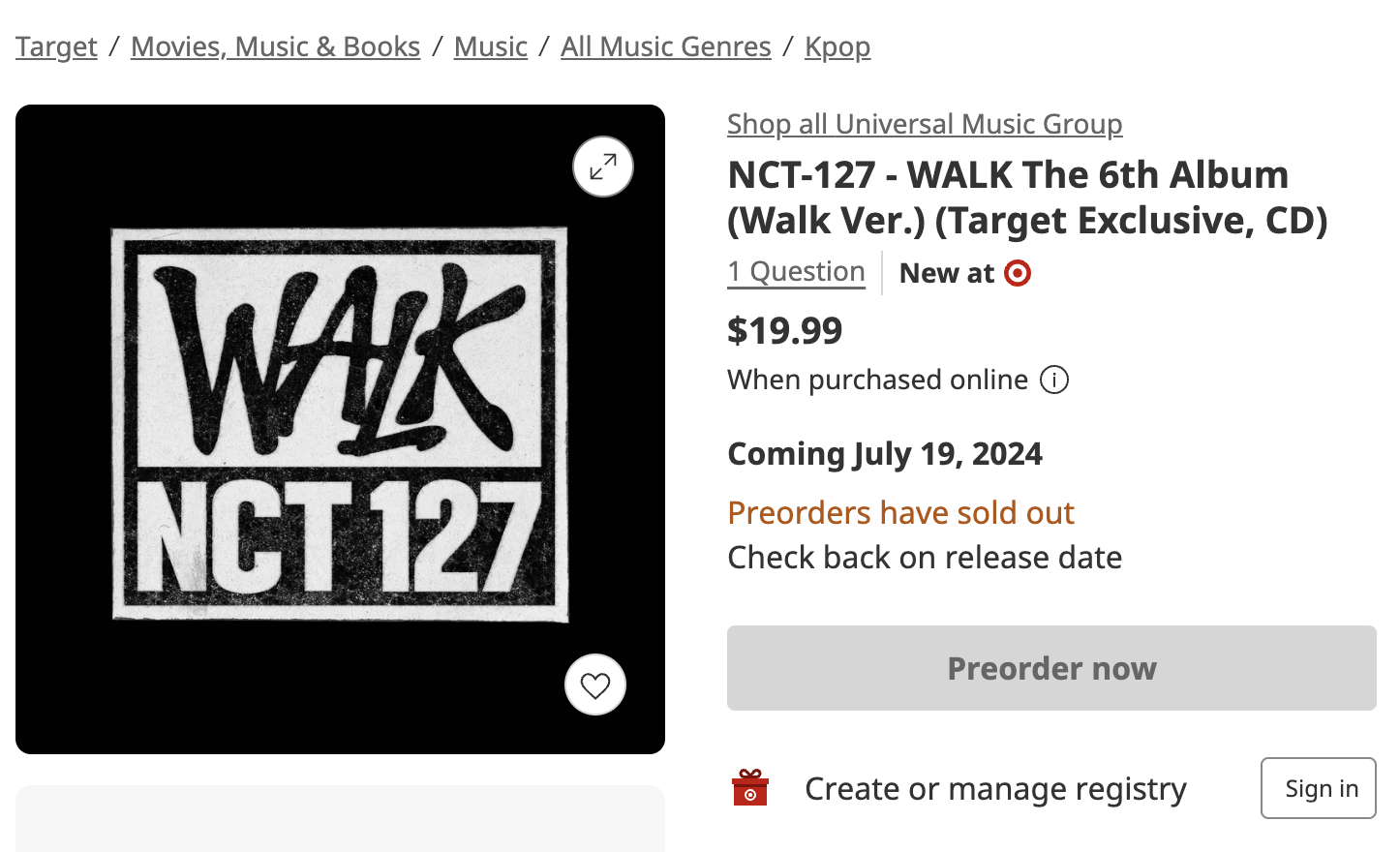Click the Preorder now button
Screen dimensions: 1400x852
pos(1051,668)
